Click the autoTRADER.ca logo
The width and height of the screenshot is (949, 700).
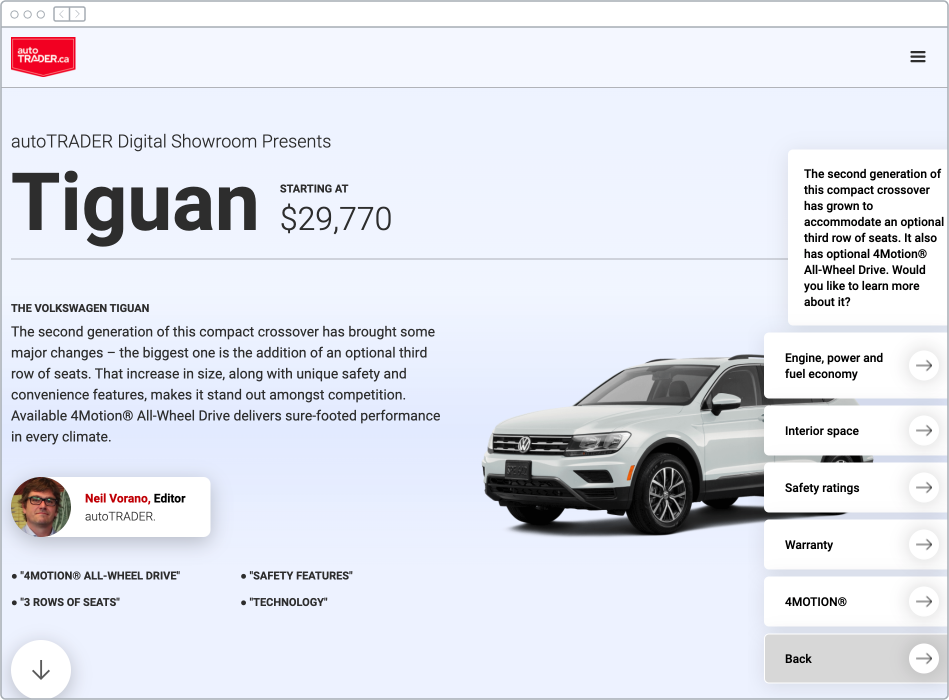coord(43,57)
